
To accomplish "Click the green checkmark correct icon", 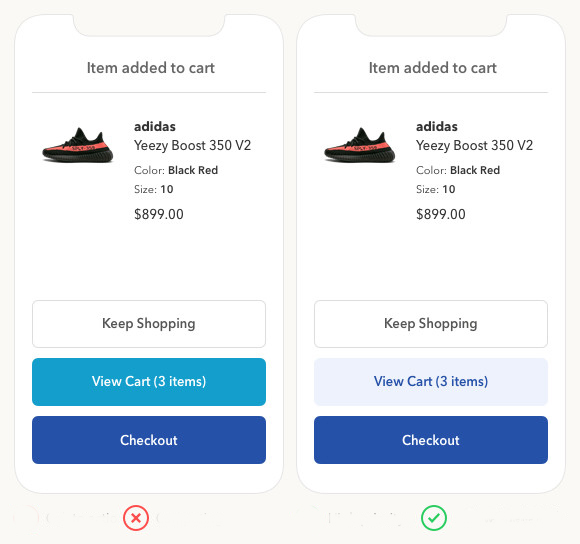I will pyautogui.click(x=434, y=518).
